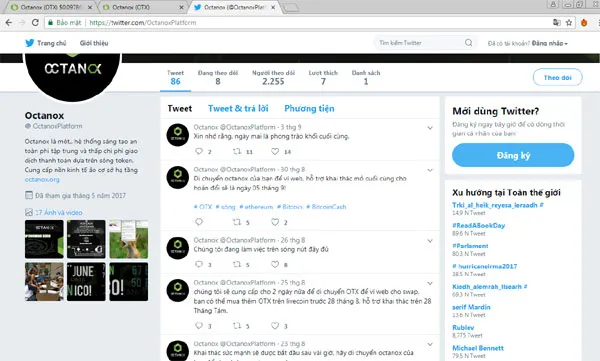View Lượt thích 7 likes
The height and width of the screenshot is (361, 600).
coord(323,77)
